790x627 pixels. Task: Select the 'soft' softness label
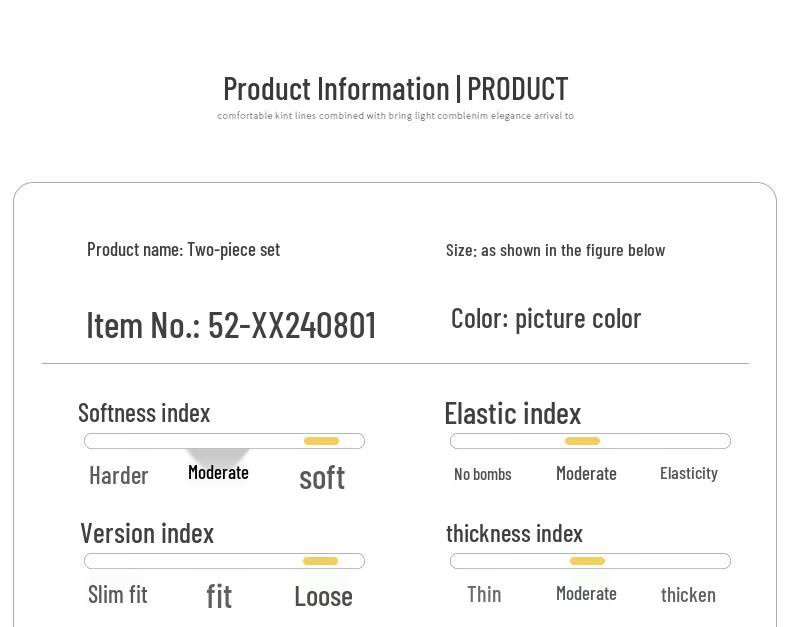(x=322, y=477)
